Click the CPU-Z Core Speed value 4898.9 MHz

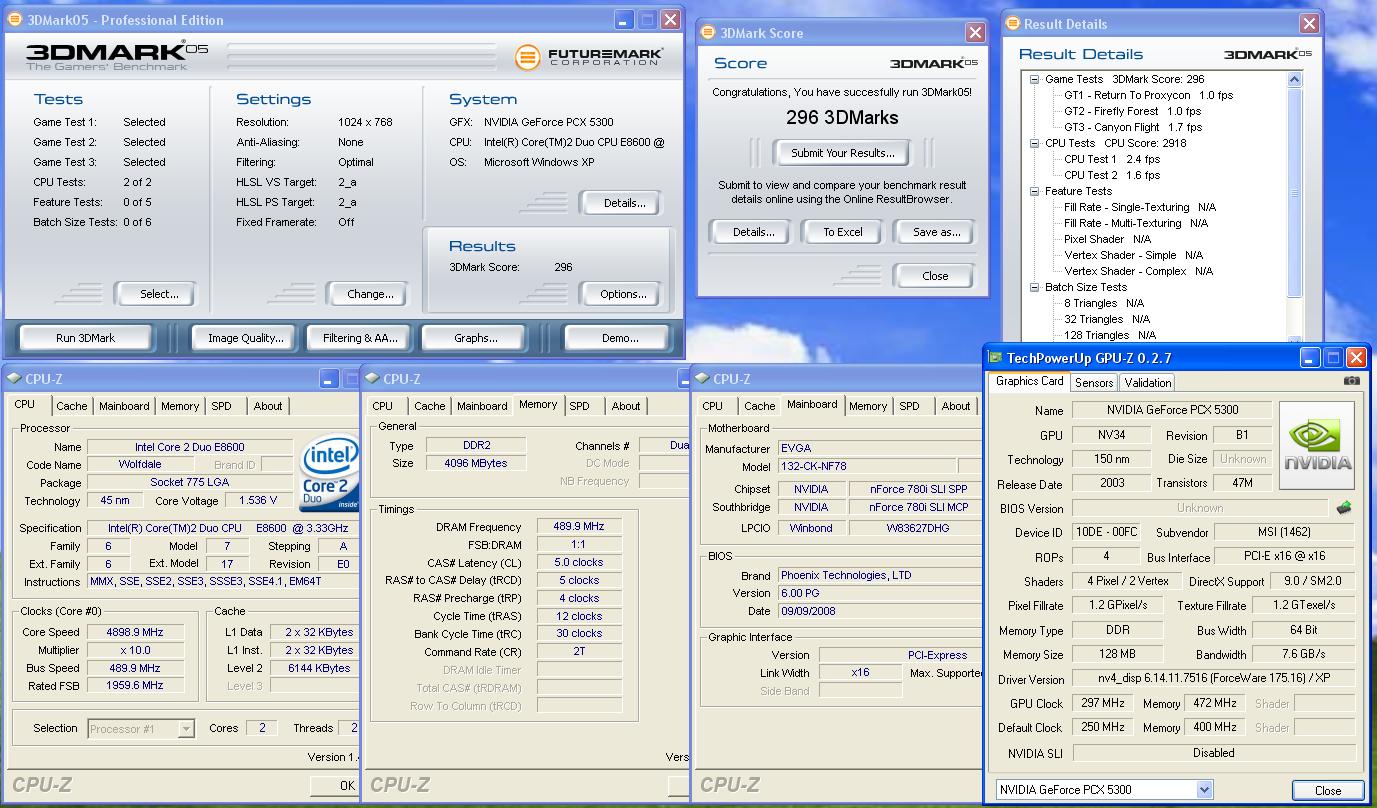[x=135, y=632]
